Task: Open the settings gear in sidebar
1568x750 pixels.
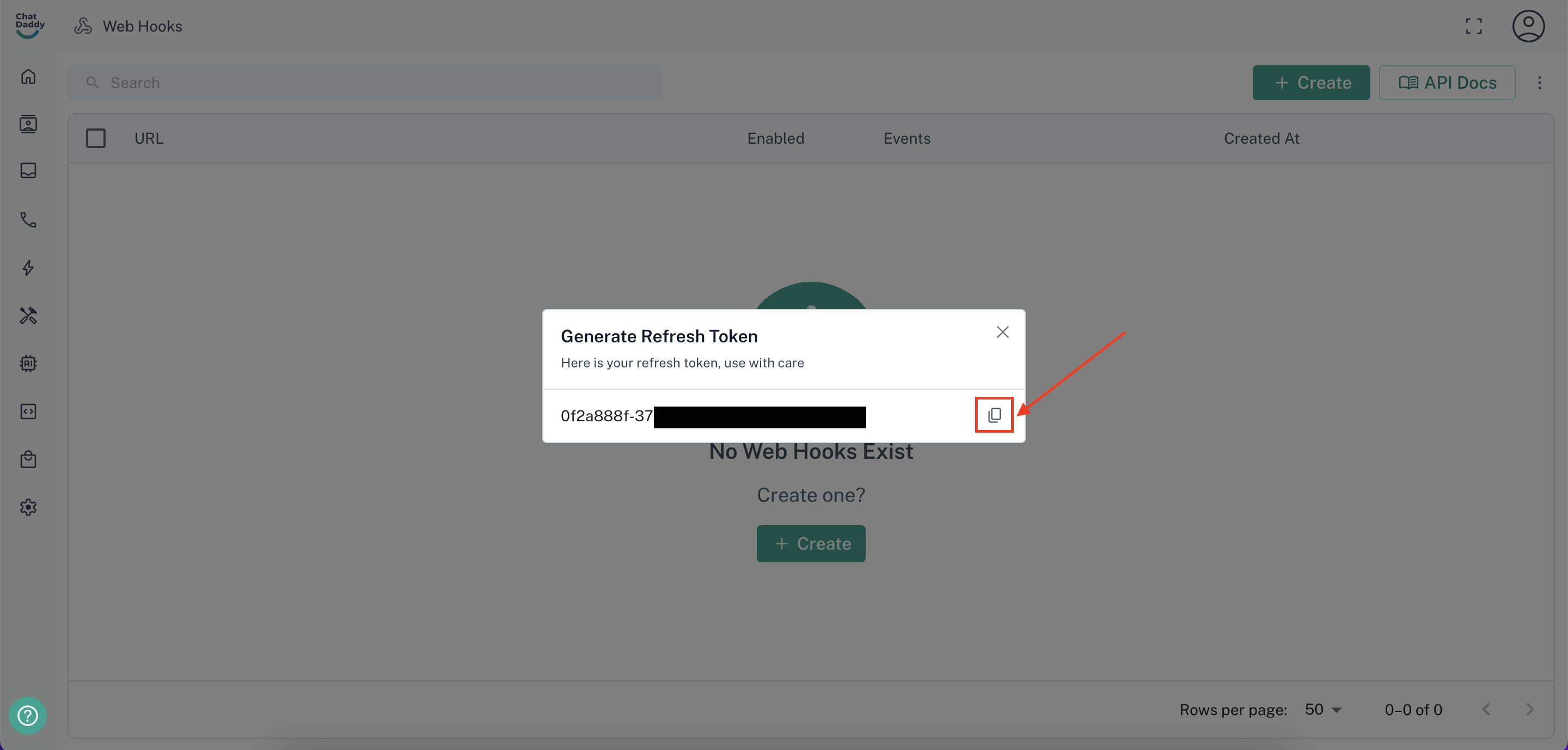Action: coord(28,507)
